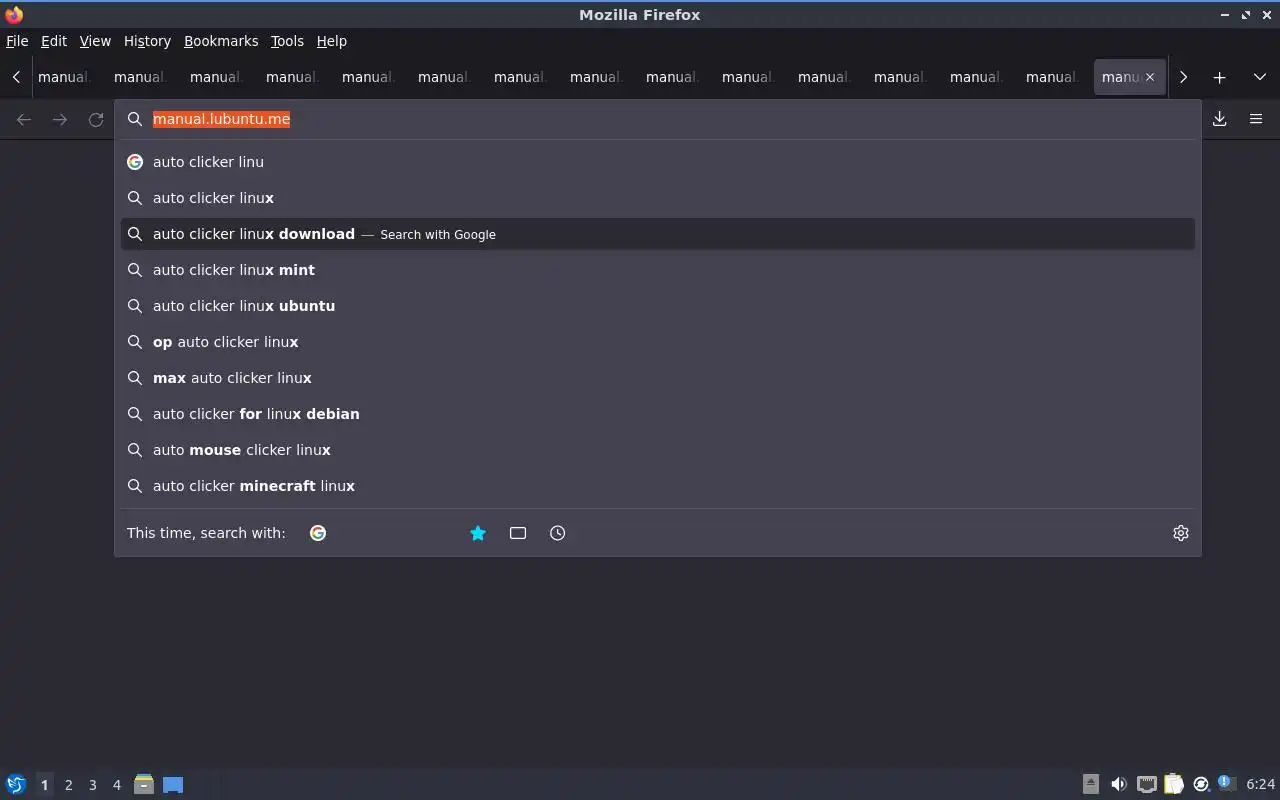Viewport: 1280px width, 800px height.
Task: Maximize the Firefox window
Action: click(1246, 15)
